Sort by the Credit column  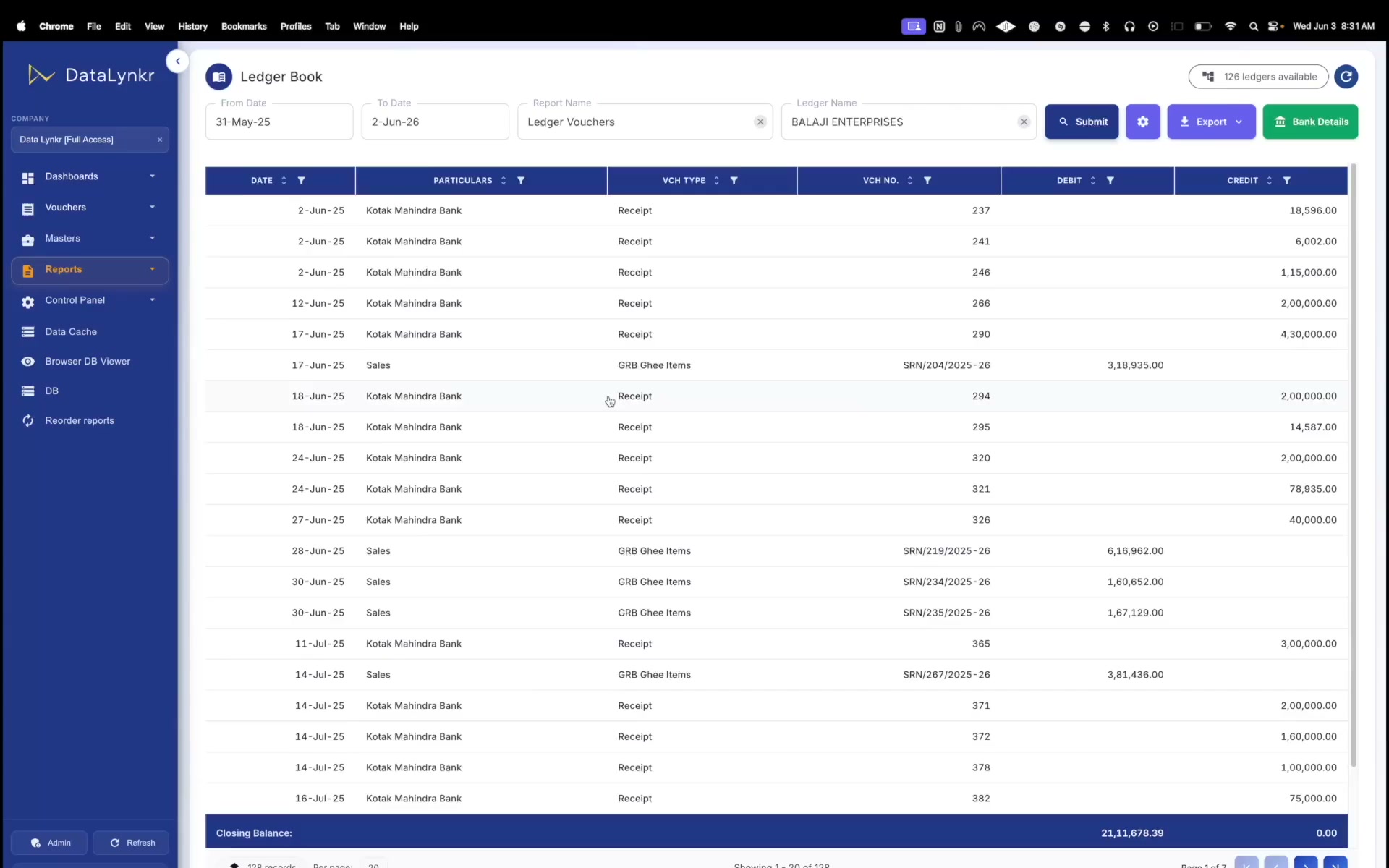(x=1269, y=181)
